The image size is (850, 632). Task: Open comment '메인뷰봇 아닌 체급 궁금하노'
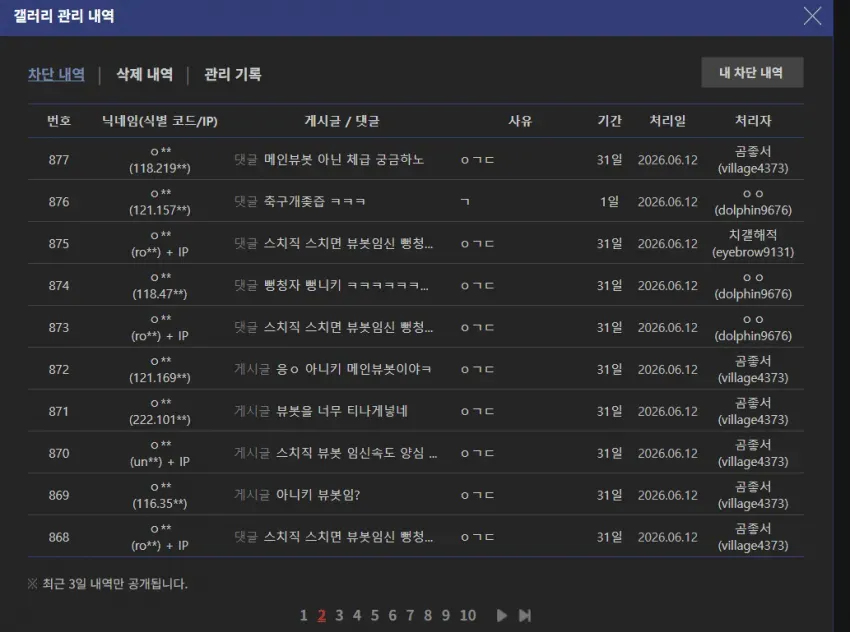[344, 159]
